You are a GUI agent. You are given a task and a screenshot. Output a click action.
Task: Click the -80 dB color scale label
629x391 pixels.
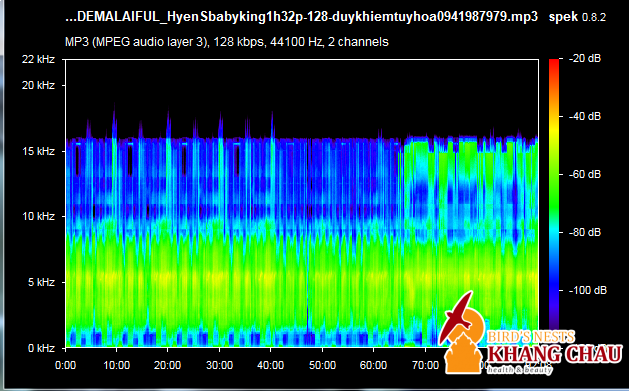tap(584, 232)
